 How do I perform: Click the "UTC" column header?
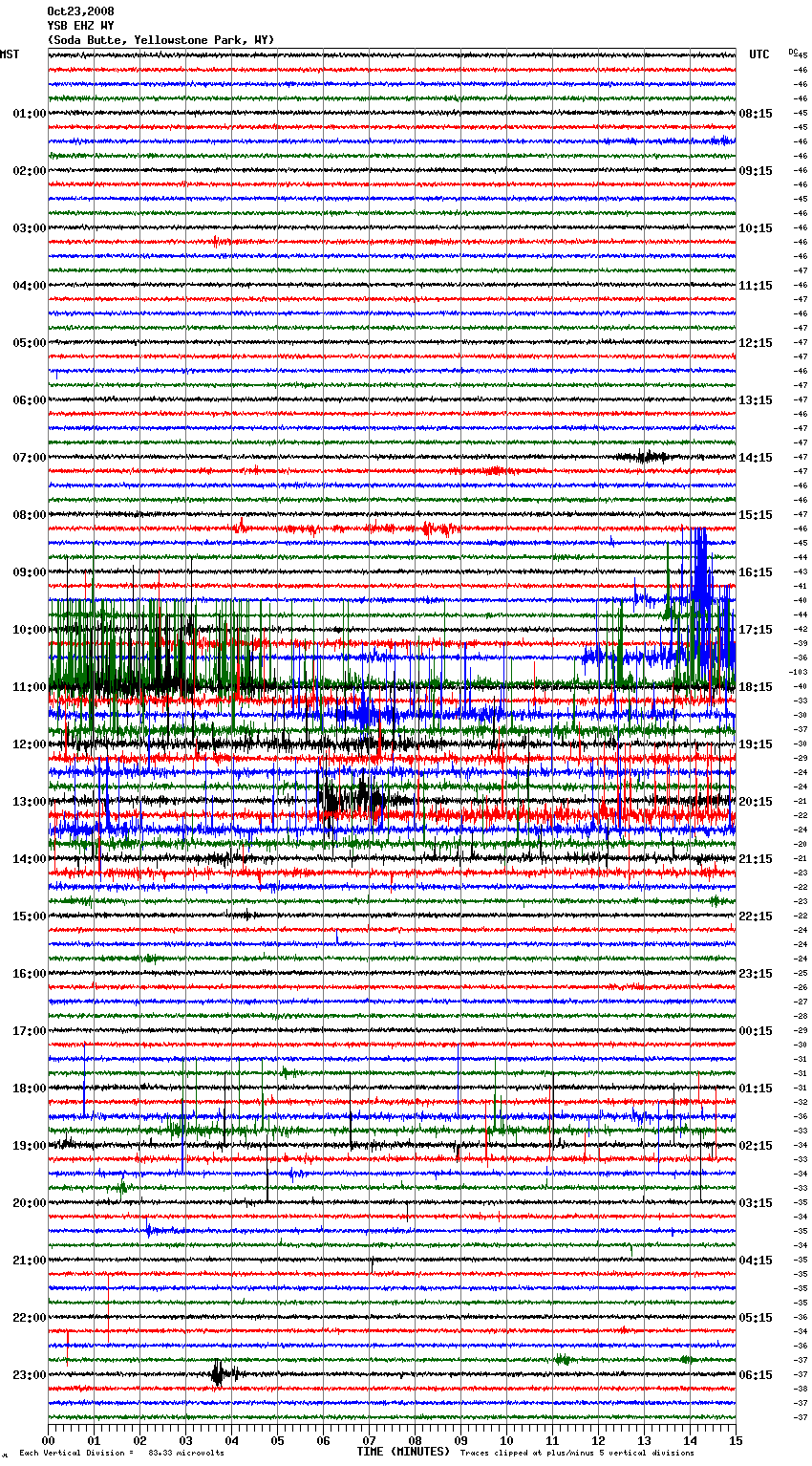tap(759, 54)
